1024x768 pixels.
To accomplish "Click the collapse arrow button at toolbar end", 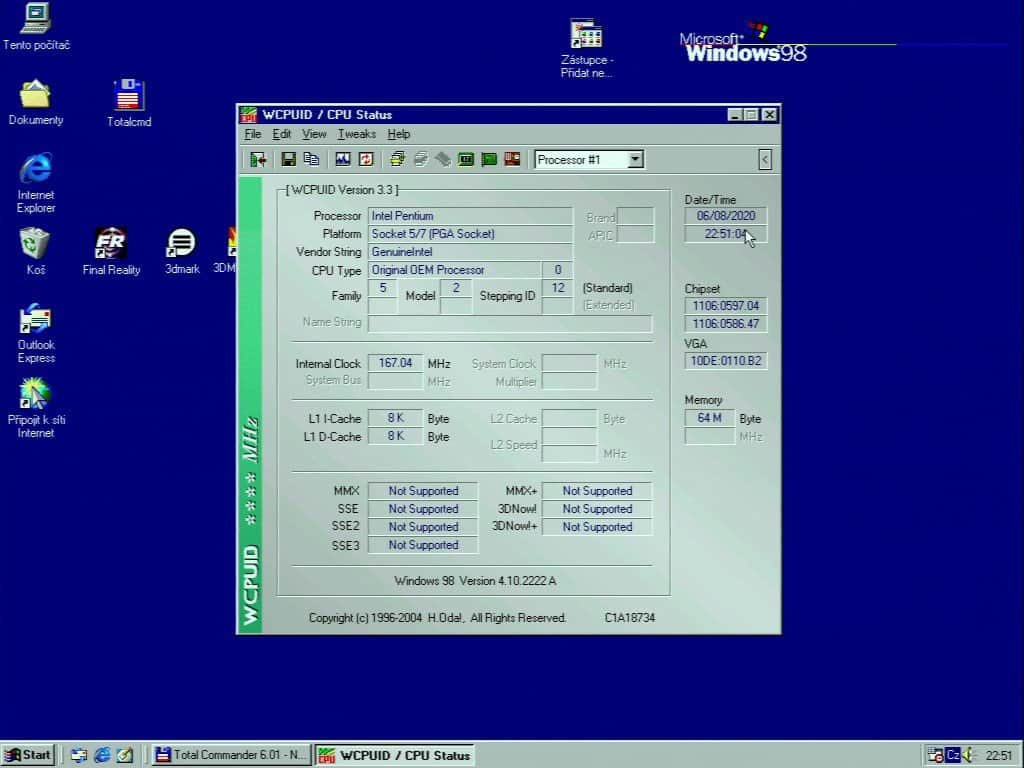I will [765, 159].
